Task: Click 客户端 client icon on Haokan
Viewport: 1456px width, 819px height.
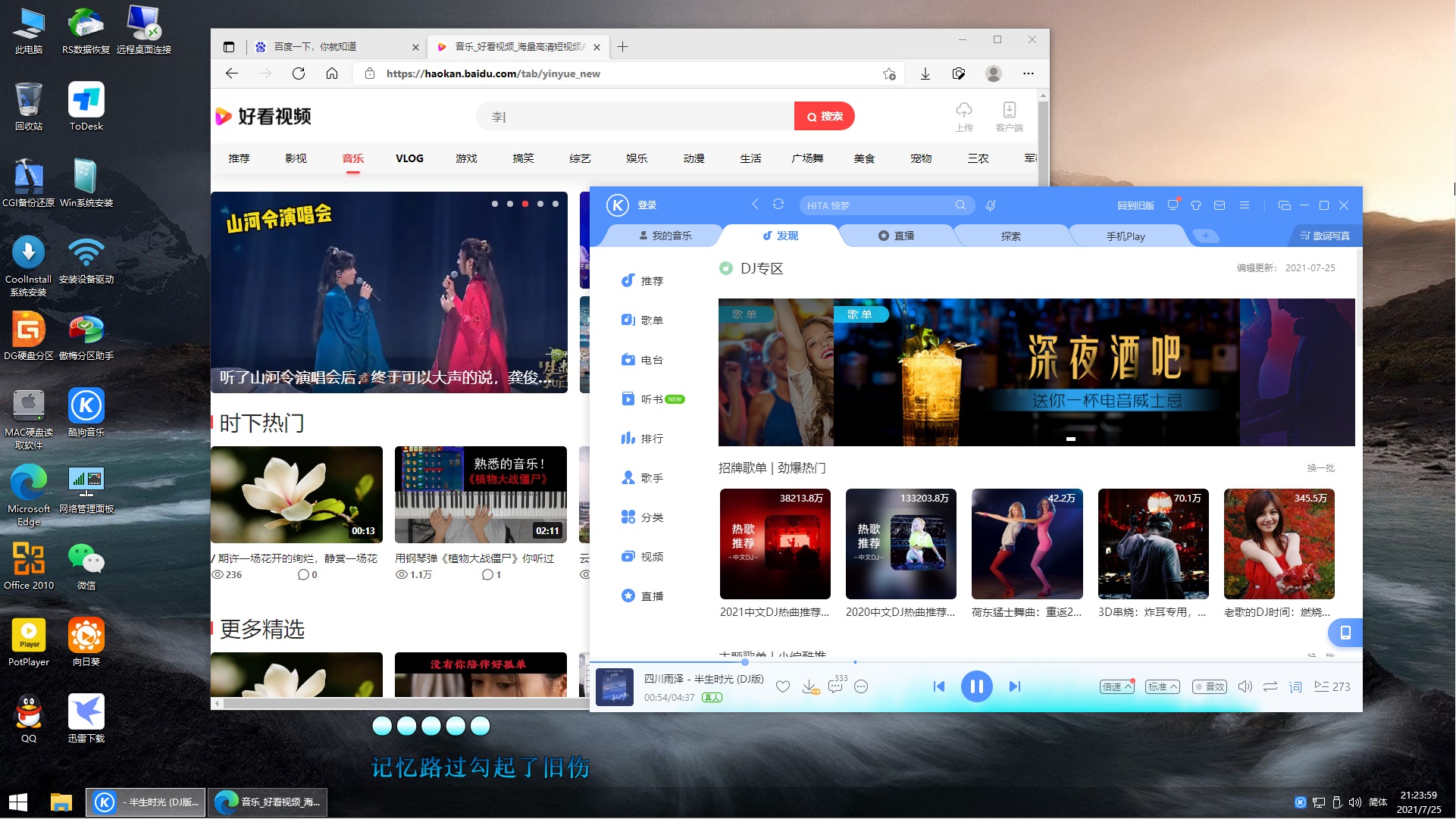Action: coord(1009,117)
